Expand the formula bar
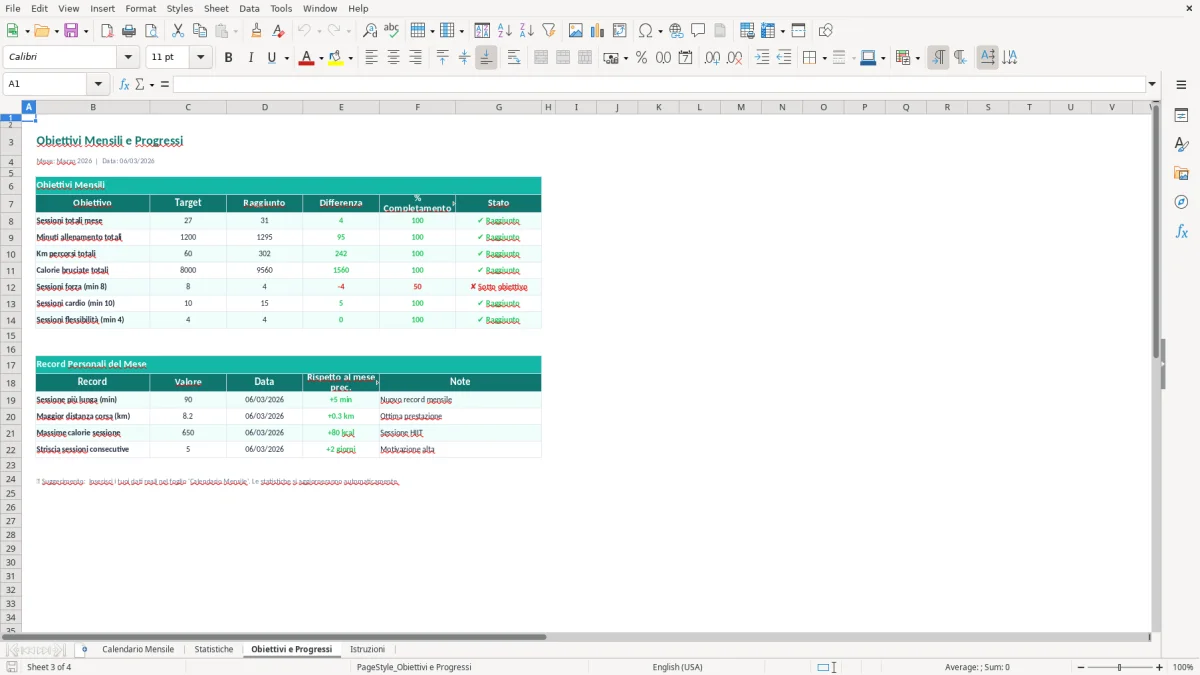 1152,84
